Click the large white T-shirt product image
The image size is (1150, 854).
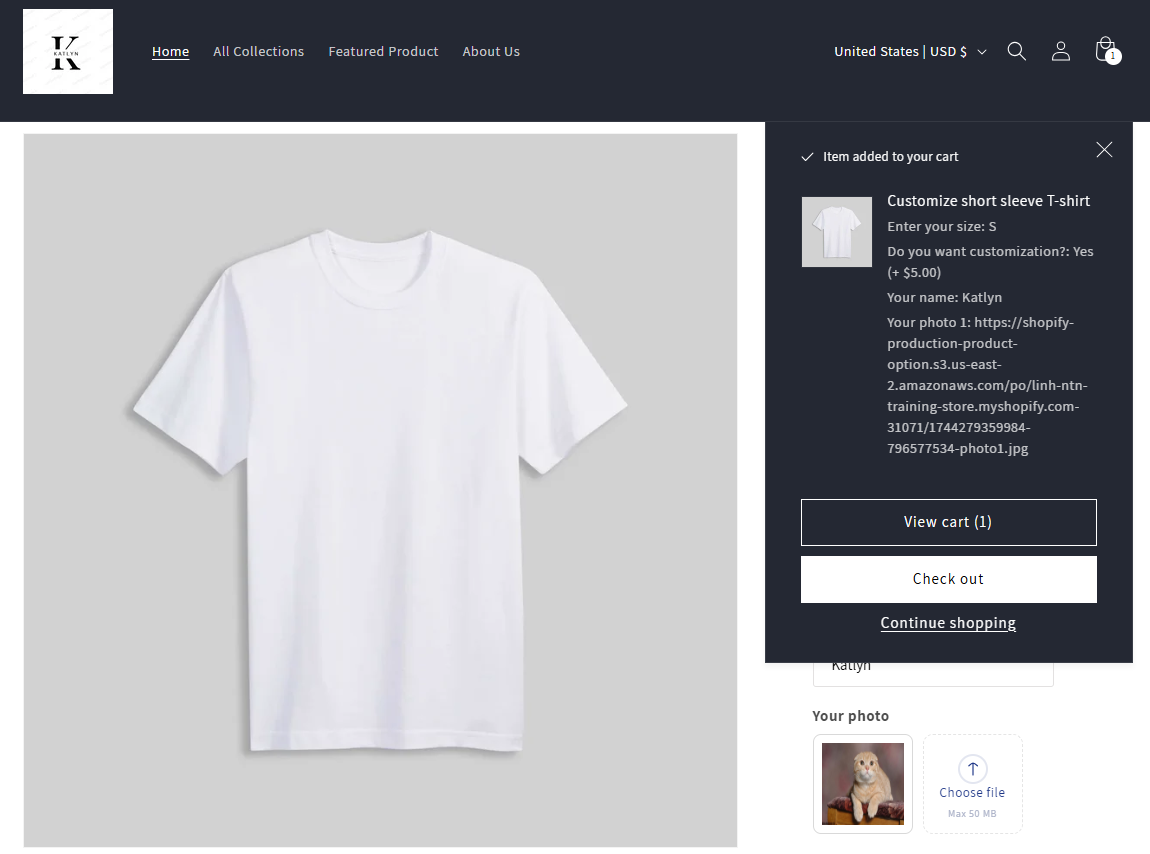[380, 490]
